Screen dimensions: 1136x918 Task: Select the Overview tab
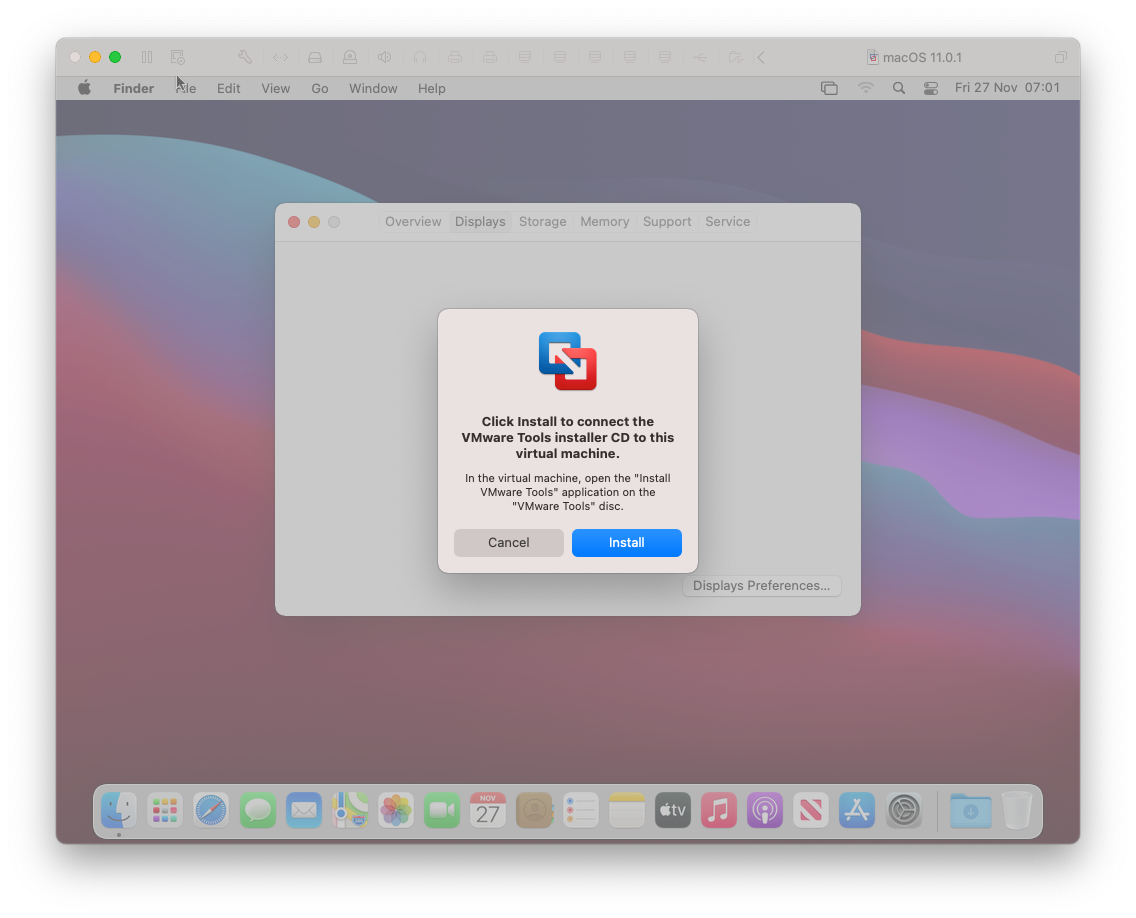coord(413,221)
